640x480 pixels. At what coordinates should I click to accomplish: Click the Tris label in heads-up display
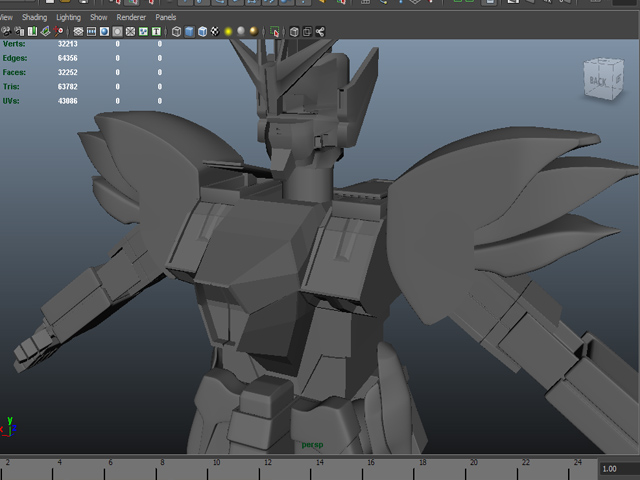[x=11, y=87]
